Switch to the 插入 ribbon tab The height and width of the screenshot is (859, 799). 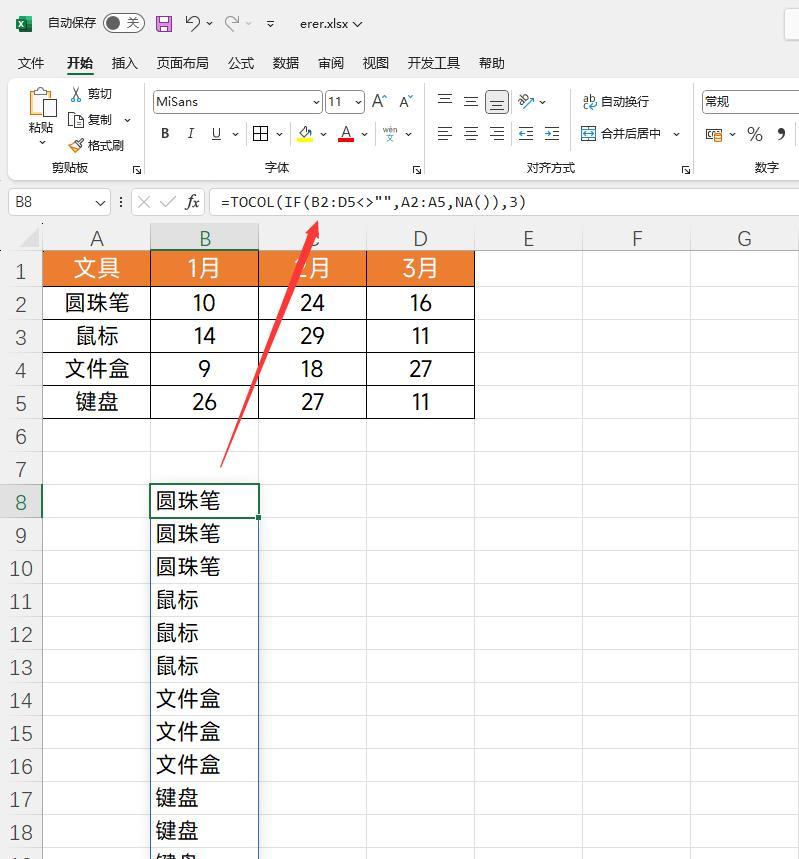point(124,63)
